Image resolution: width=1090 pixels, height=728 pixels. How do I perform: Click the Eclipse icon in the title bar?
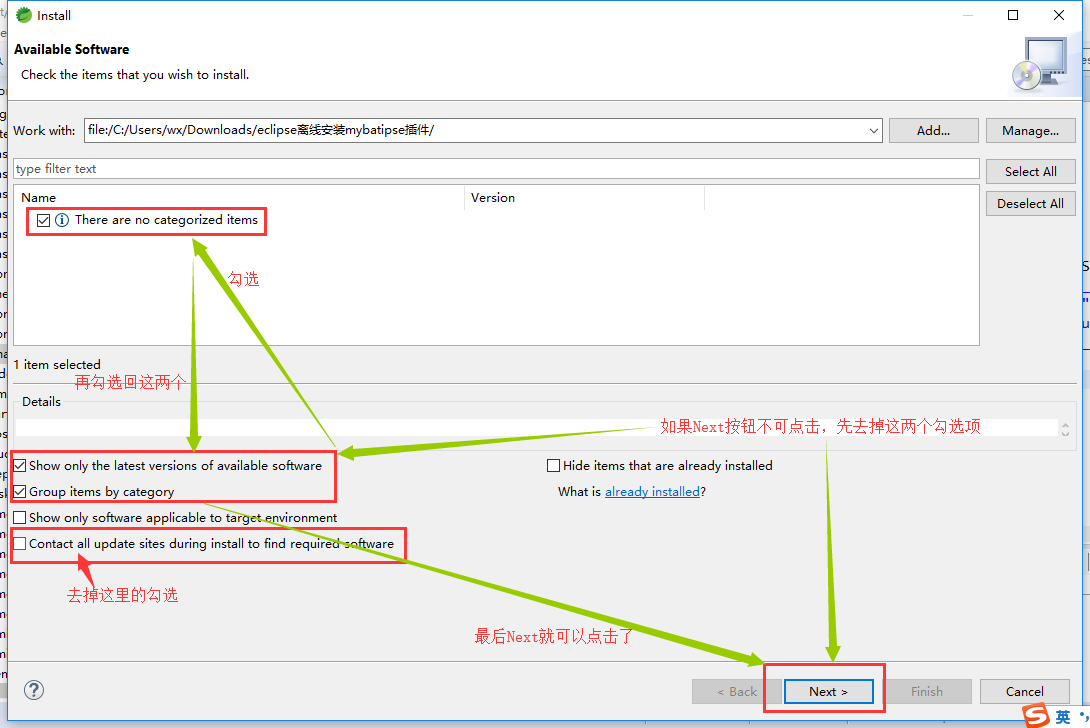(22, 15)
